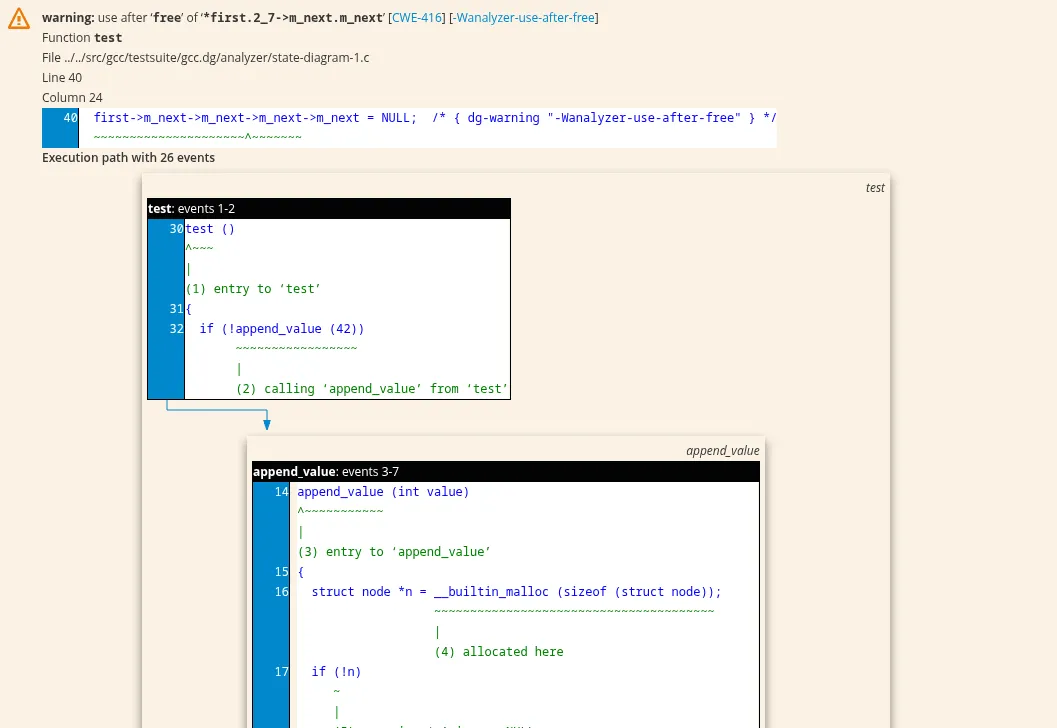1057x728 pixels.
Task: Click line number 14 in the append_value frame
Action: [x=281, y=492]
